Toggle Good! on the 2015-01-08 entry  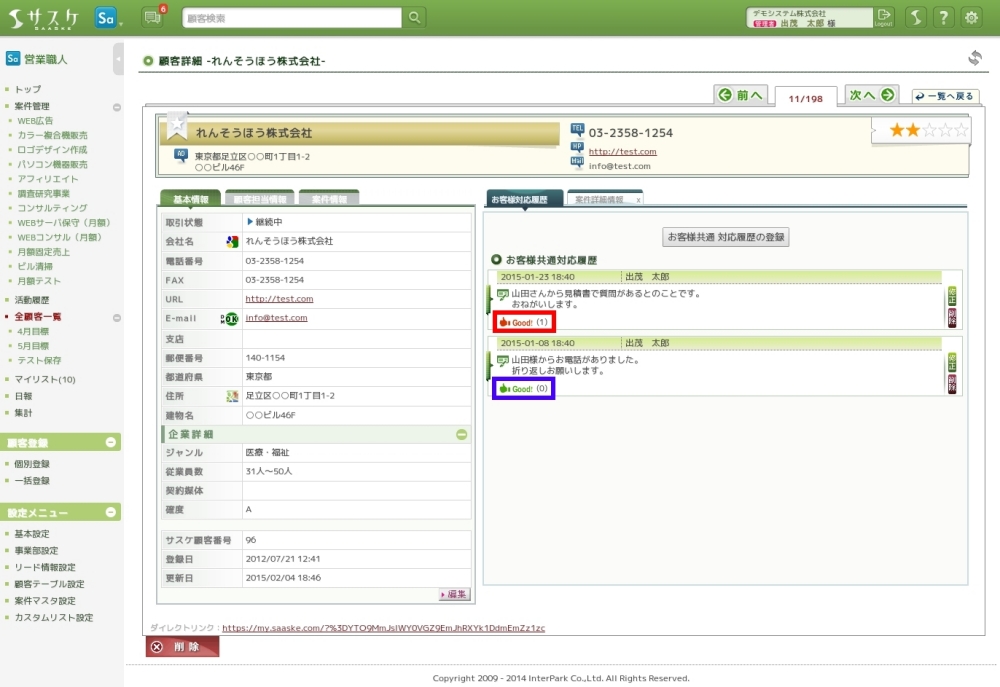click(523, 388)
